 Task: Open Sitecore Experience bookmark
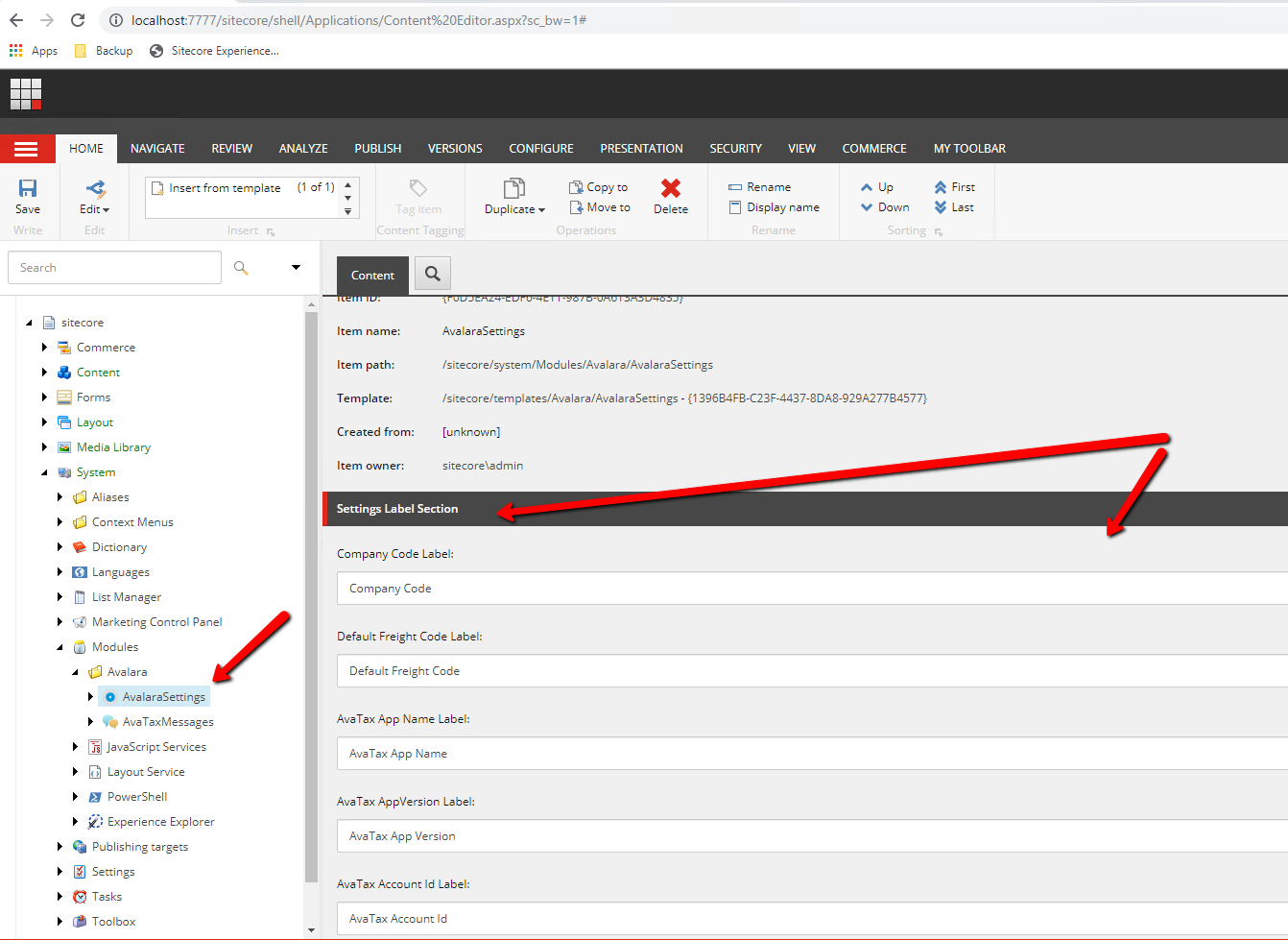(214, 51)
